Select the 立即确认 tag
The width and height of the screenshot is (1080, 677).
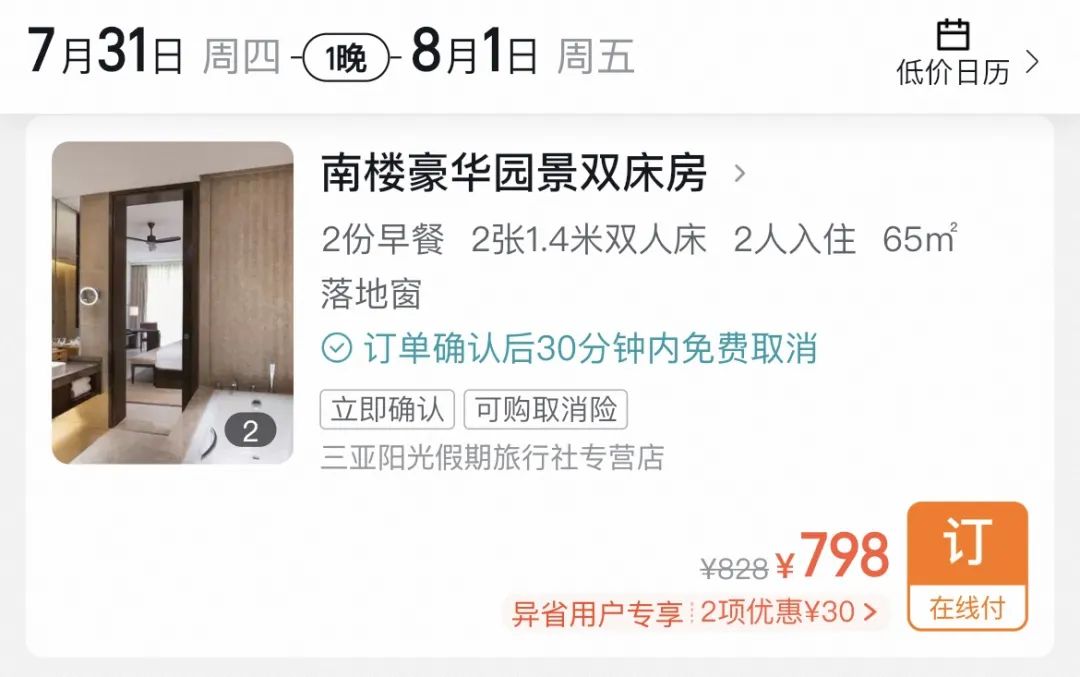click(387, 409)
